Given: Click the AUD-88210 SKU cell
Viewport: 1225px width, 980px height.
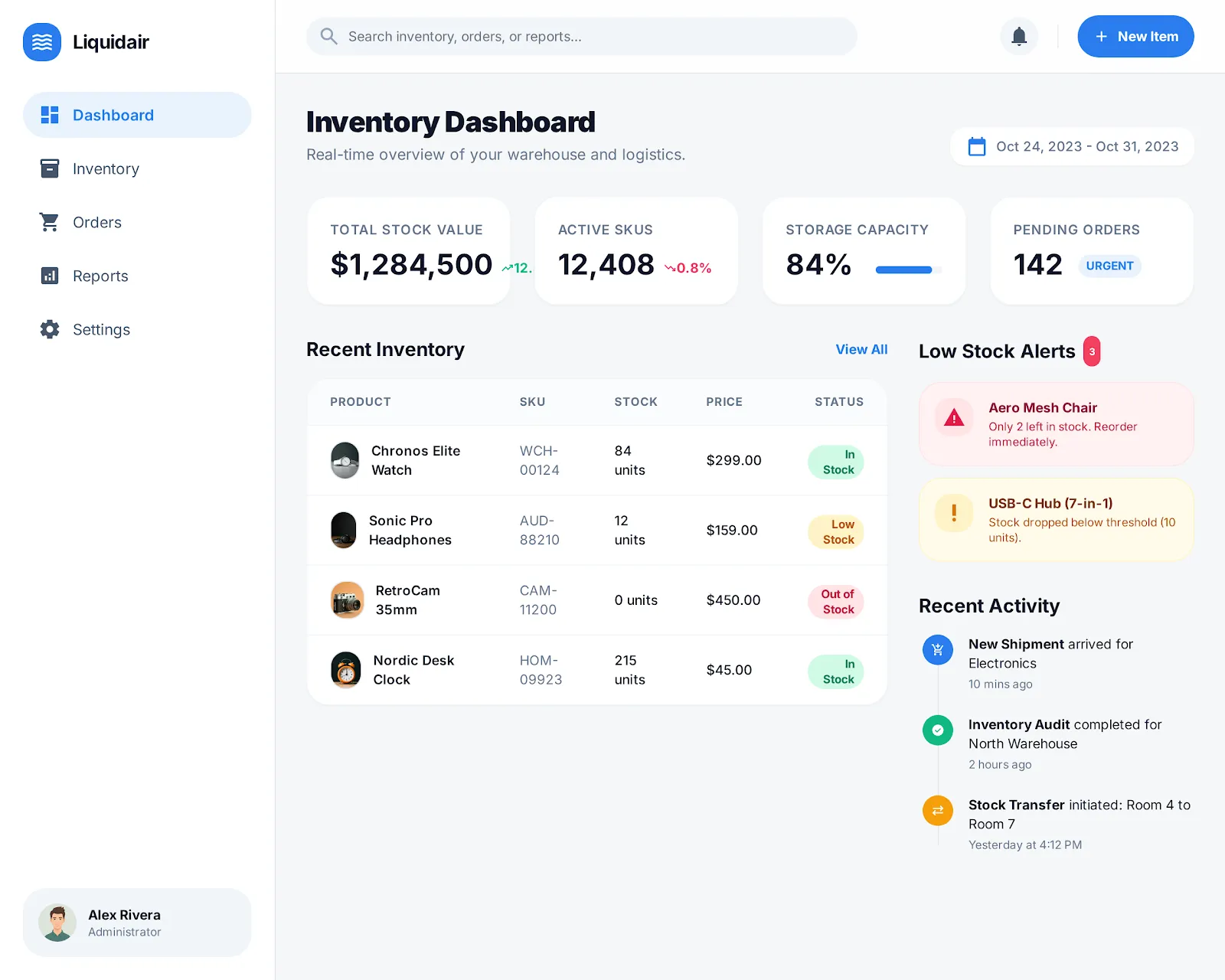Looking at the screenshot, I should (x=540, y=530).
